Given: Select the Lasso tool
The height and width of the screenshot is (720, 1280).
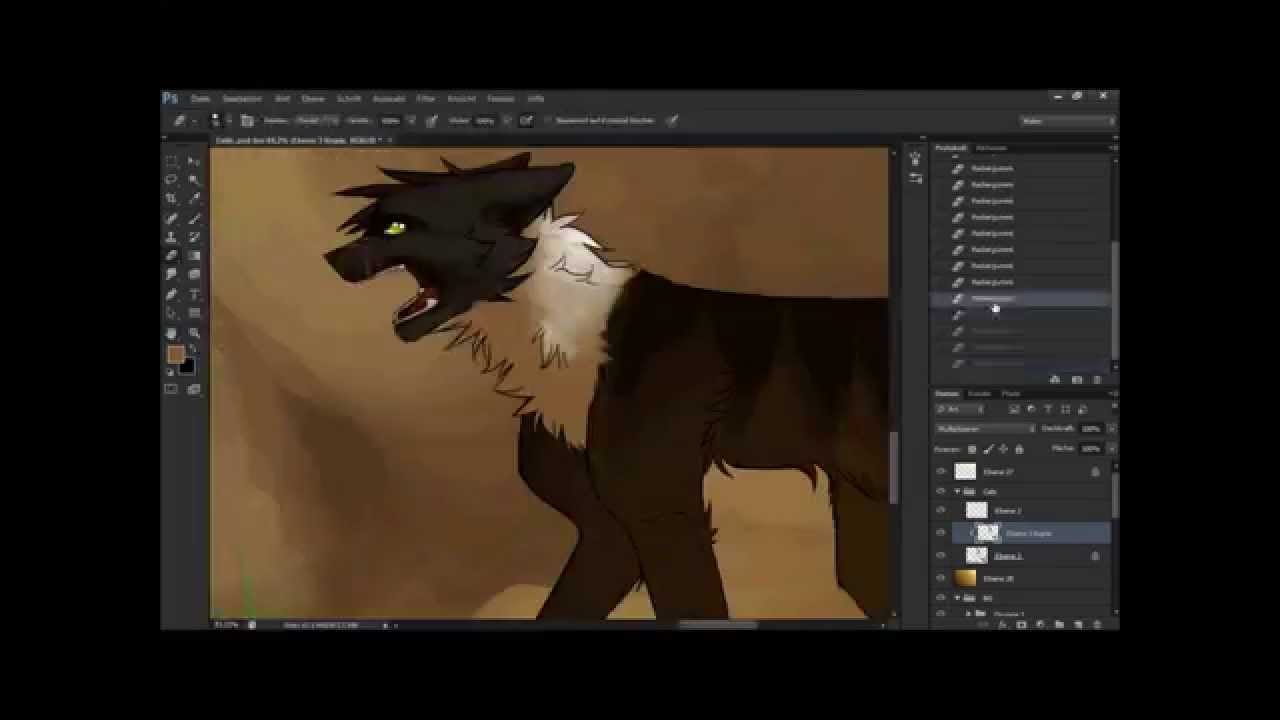Looking at the screenshot, I should pos(172,180).
